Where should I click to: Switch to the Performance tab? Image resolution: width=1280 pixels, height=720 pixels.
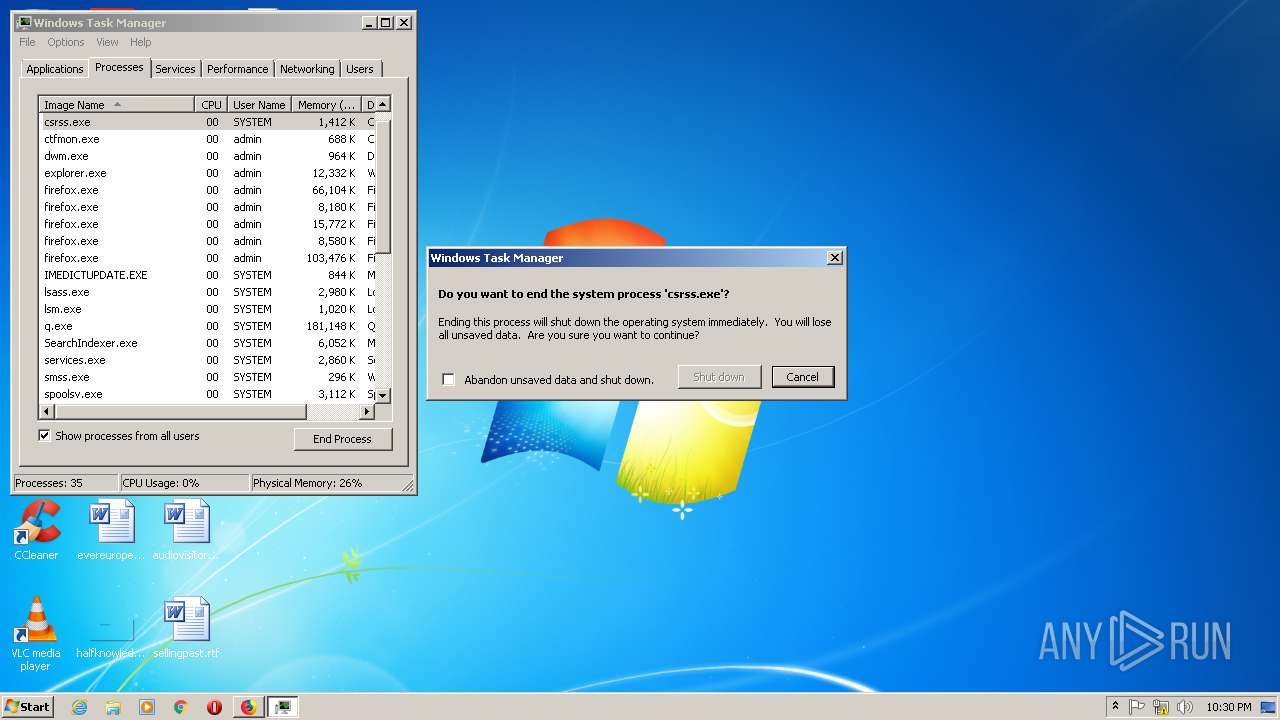[237, 69]
